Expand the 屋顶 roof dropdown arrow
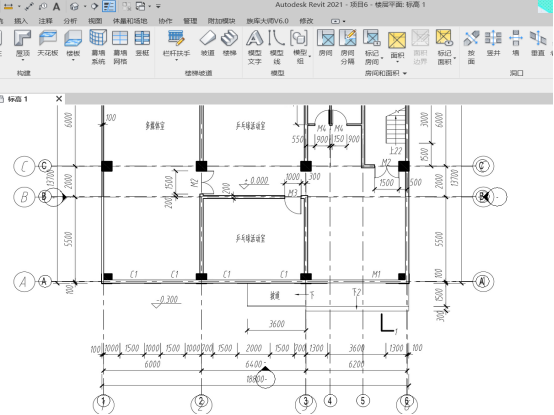This screenshot has width=554, height=415. tap(23, 60)
